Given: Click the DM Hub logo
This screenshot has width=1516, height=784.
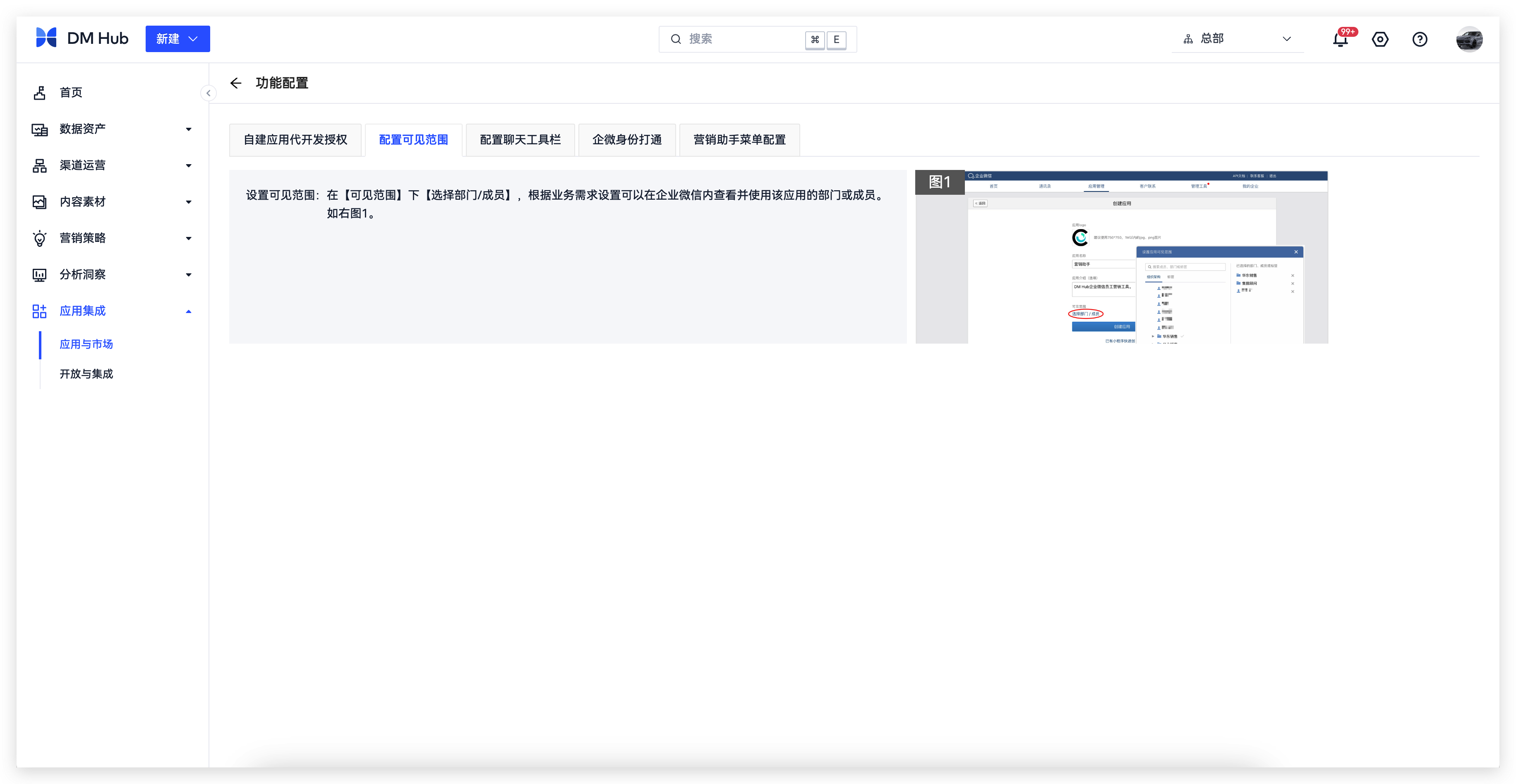Looking at the screenshot, I should (82, 38).
